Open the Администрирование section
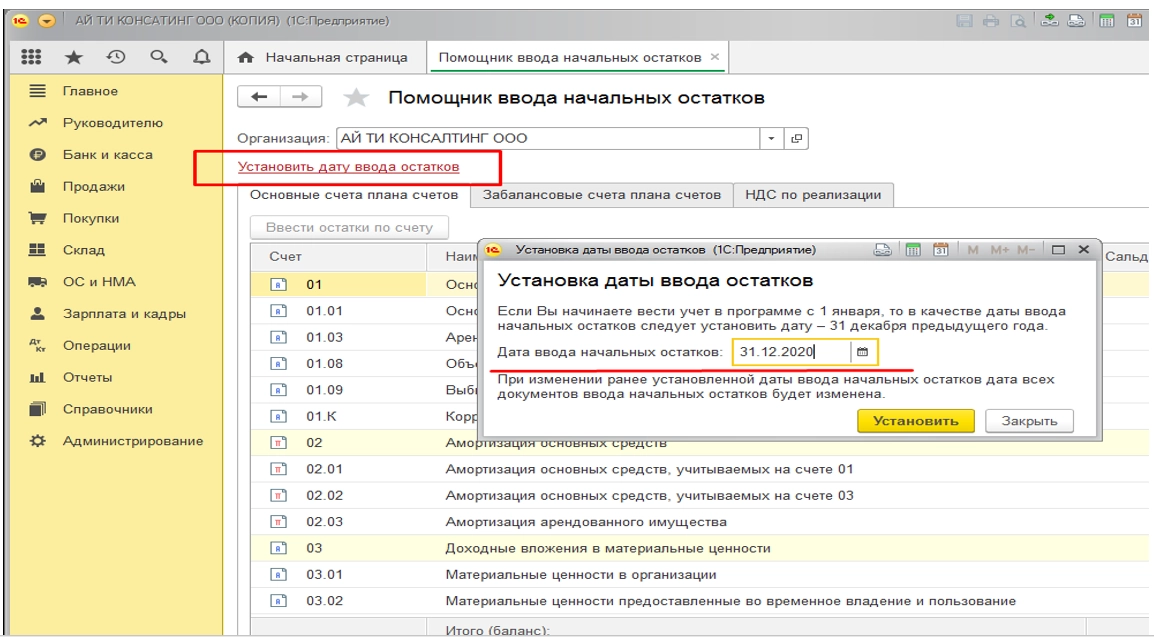The height and width of the screenshot is (637, 1154). pos(132,441)
